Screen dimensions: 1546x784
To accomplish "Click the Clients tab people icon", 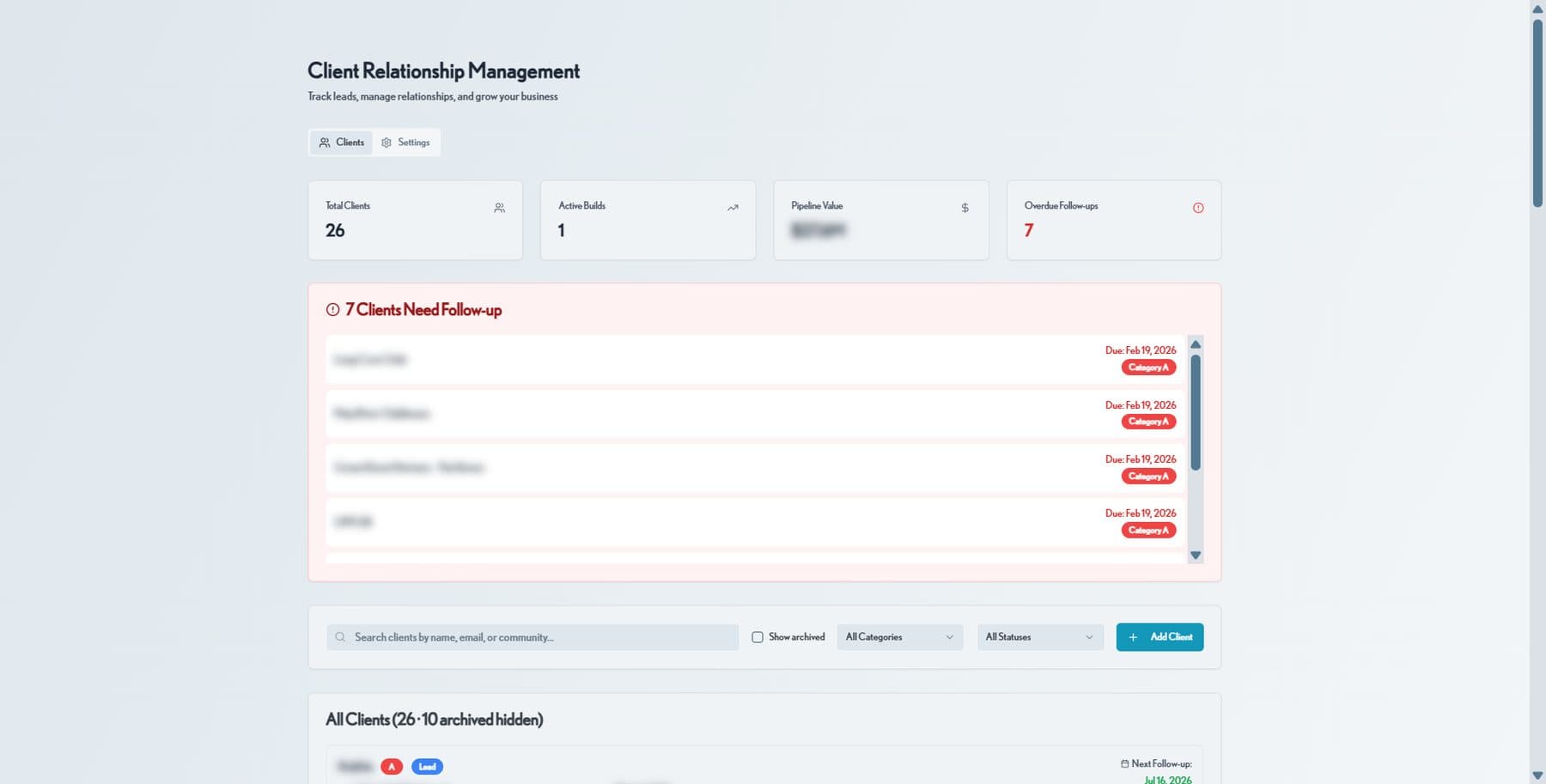I will click(x=325, y=143).
